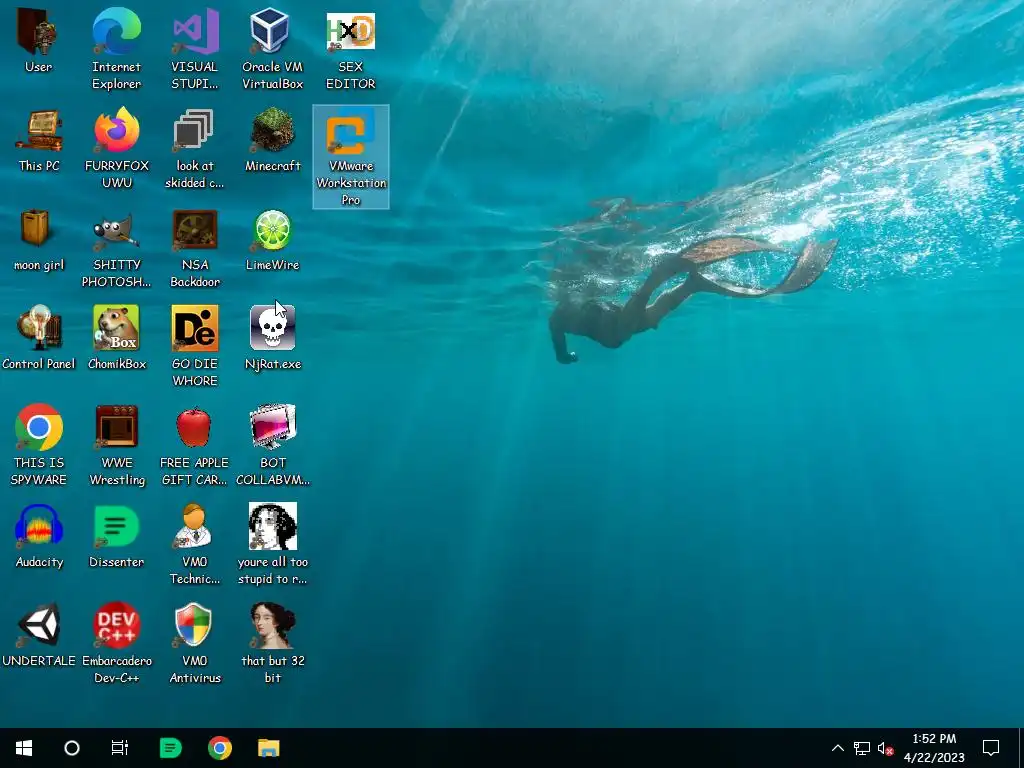1024x768 pixels.
Task: Click the VM0 Antivirus shield icon
Action: click(195, 625)
